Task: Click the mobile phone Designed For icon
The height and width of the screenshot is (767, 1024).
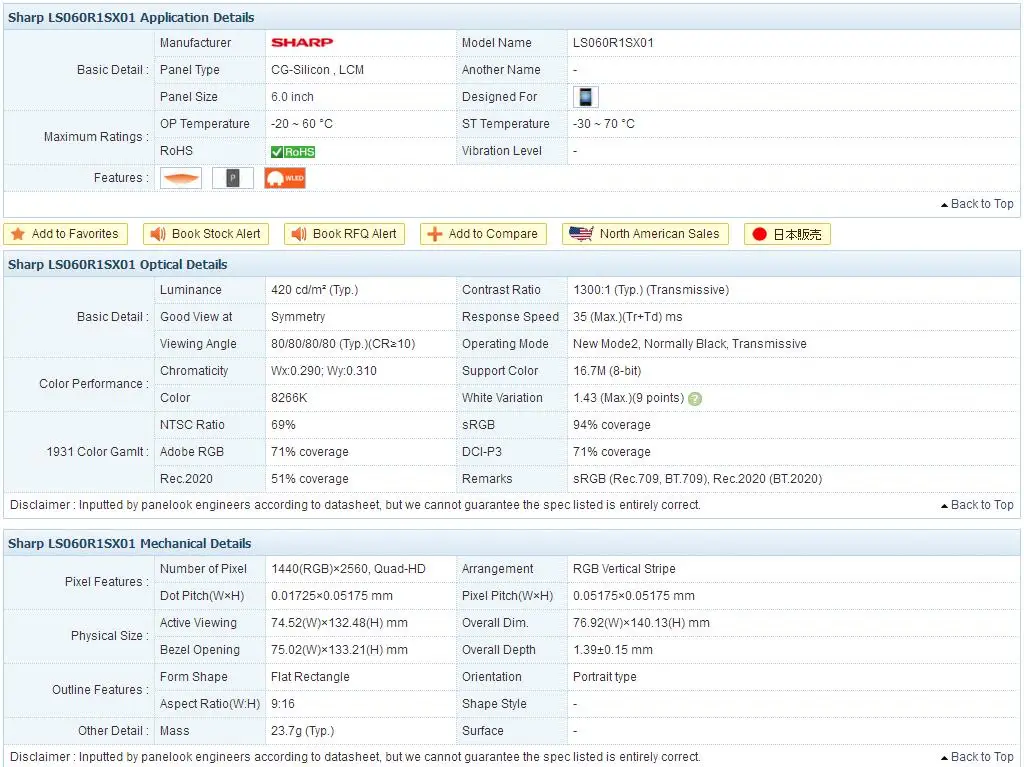Action: coord(586,97)
